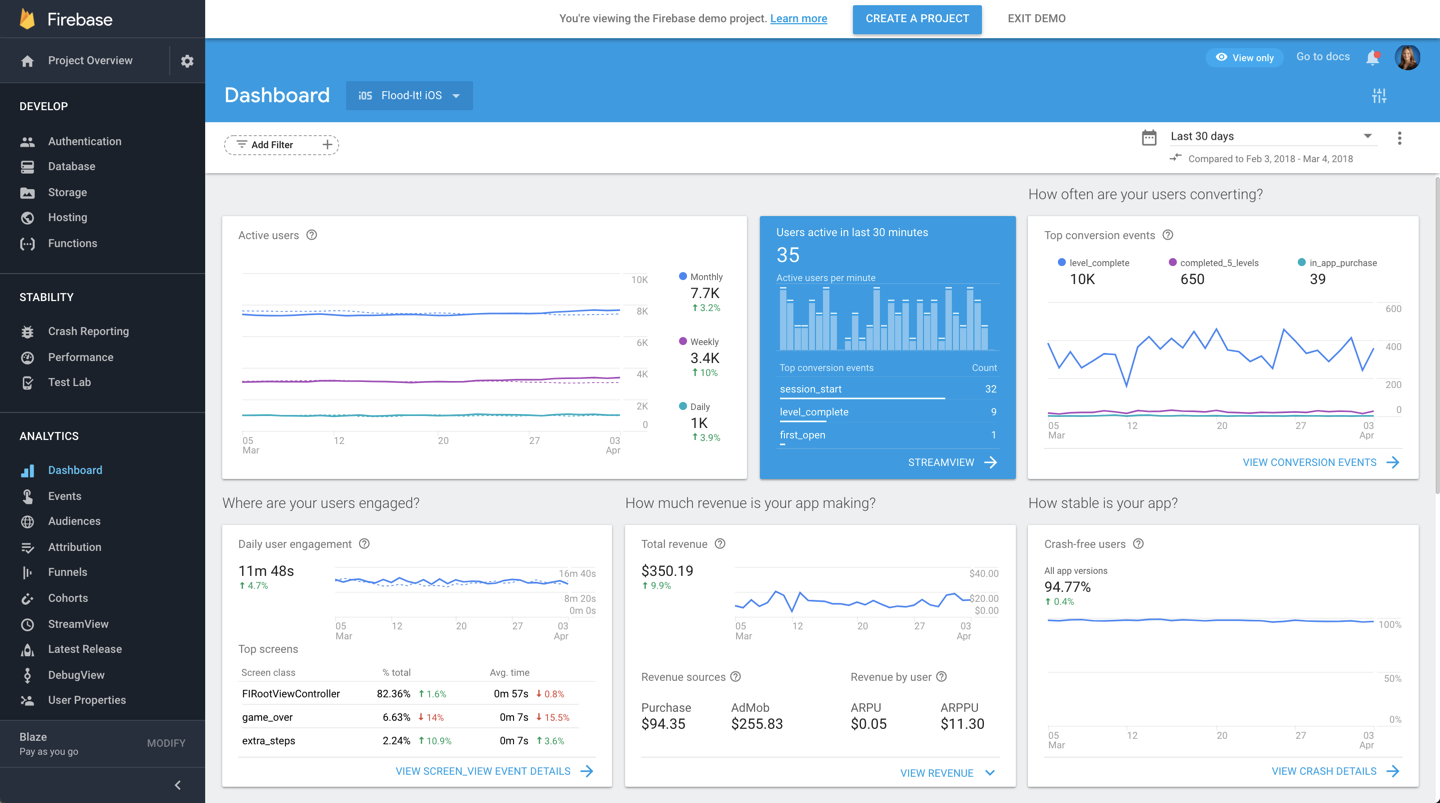Toggle the View only mode badge
1440x803 pixels.
coord(1244,57)
